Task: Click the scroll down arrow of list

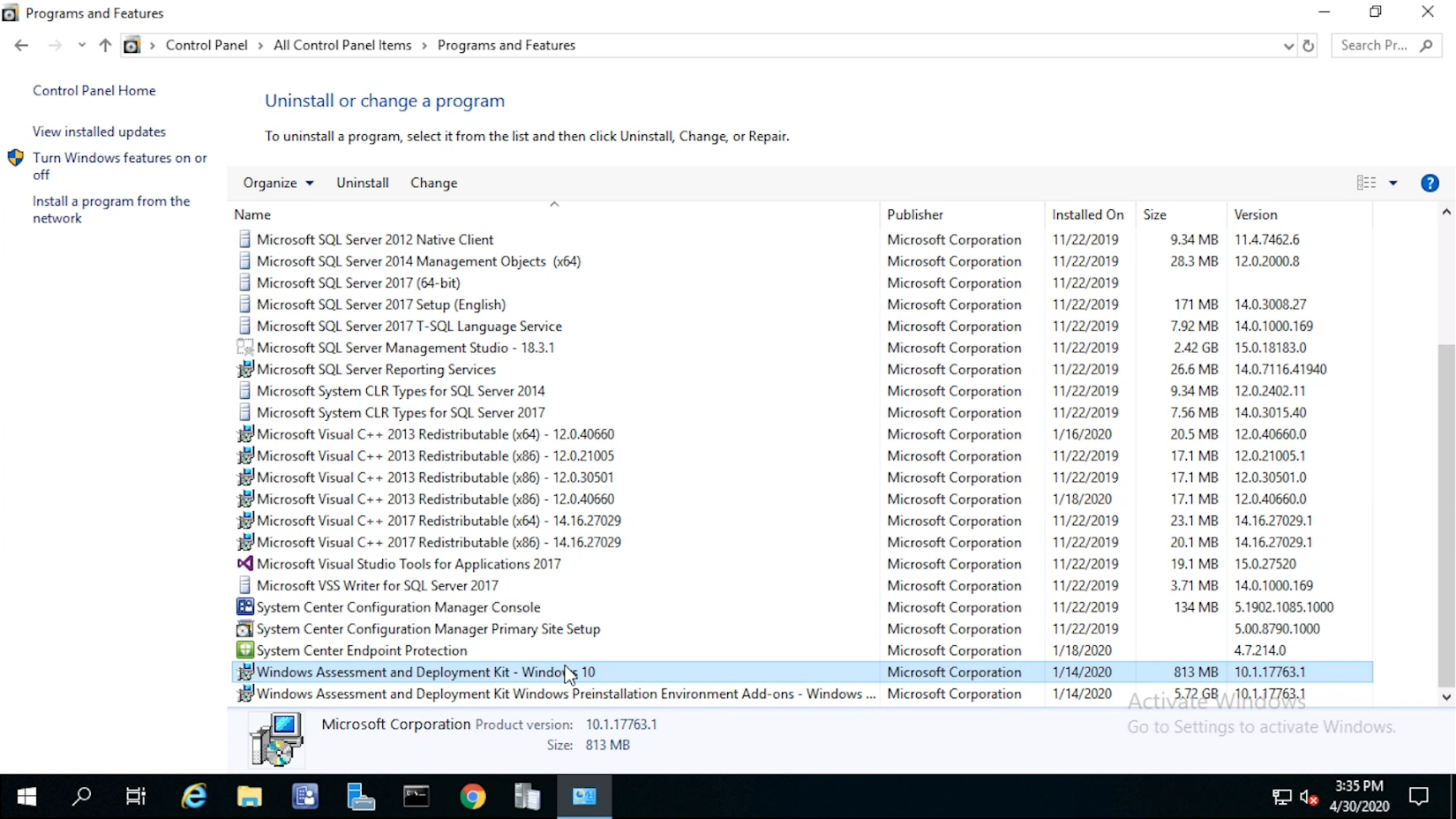Action: coord(1445,697)
